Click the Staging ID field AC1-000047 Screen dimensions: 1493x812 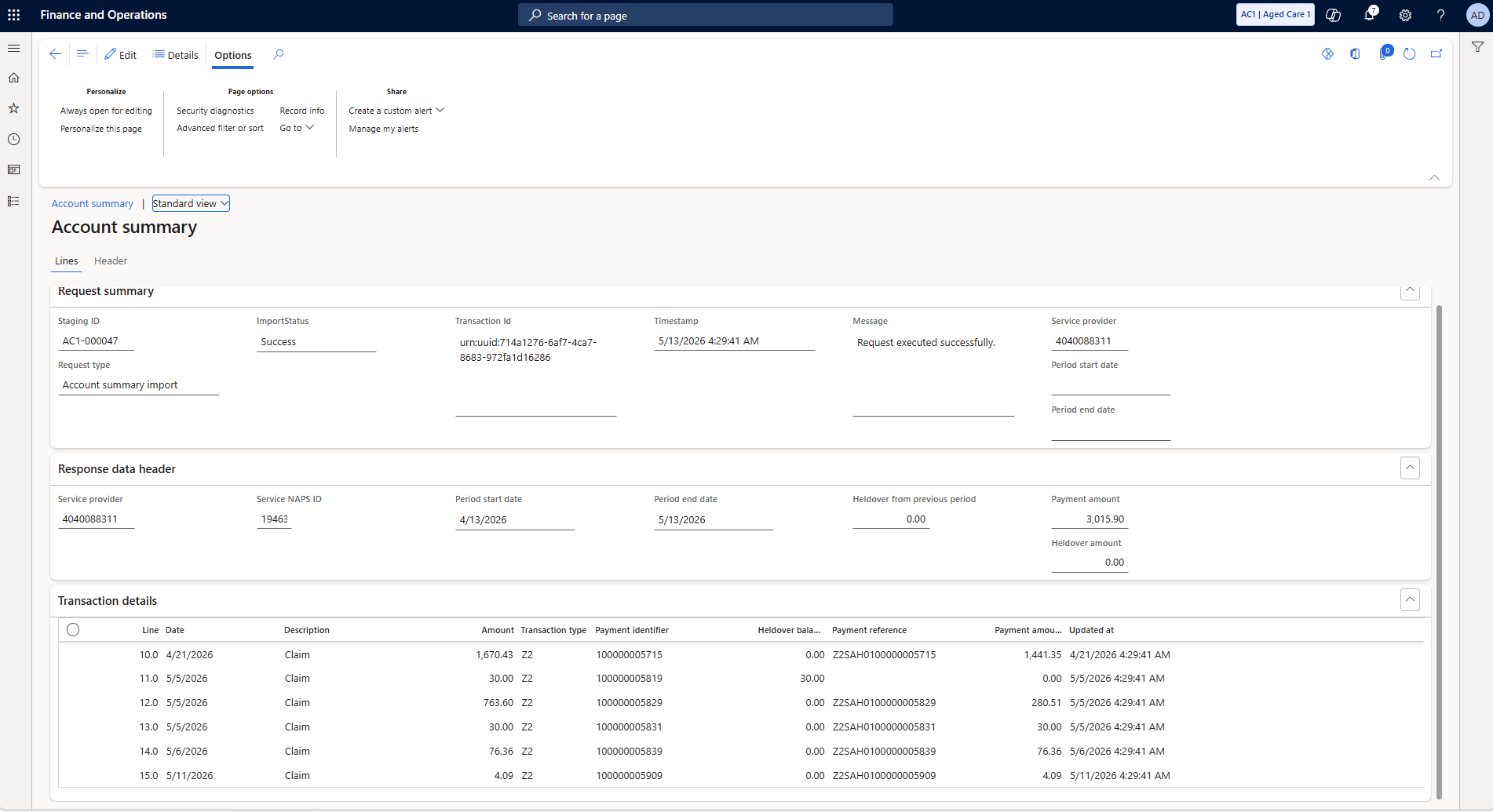[x=97, y=341]
